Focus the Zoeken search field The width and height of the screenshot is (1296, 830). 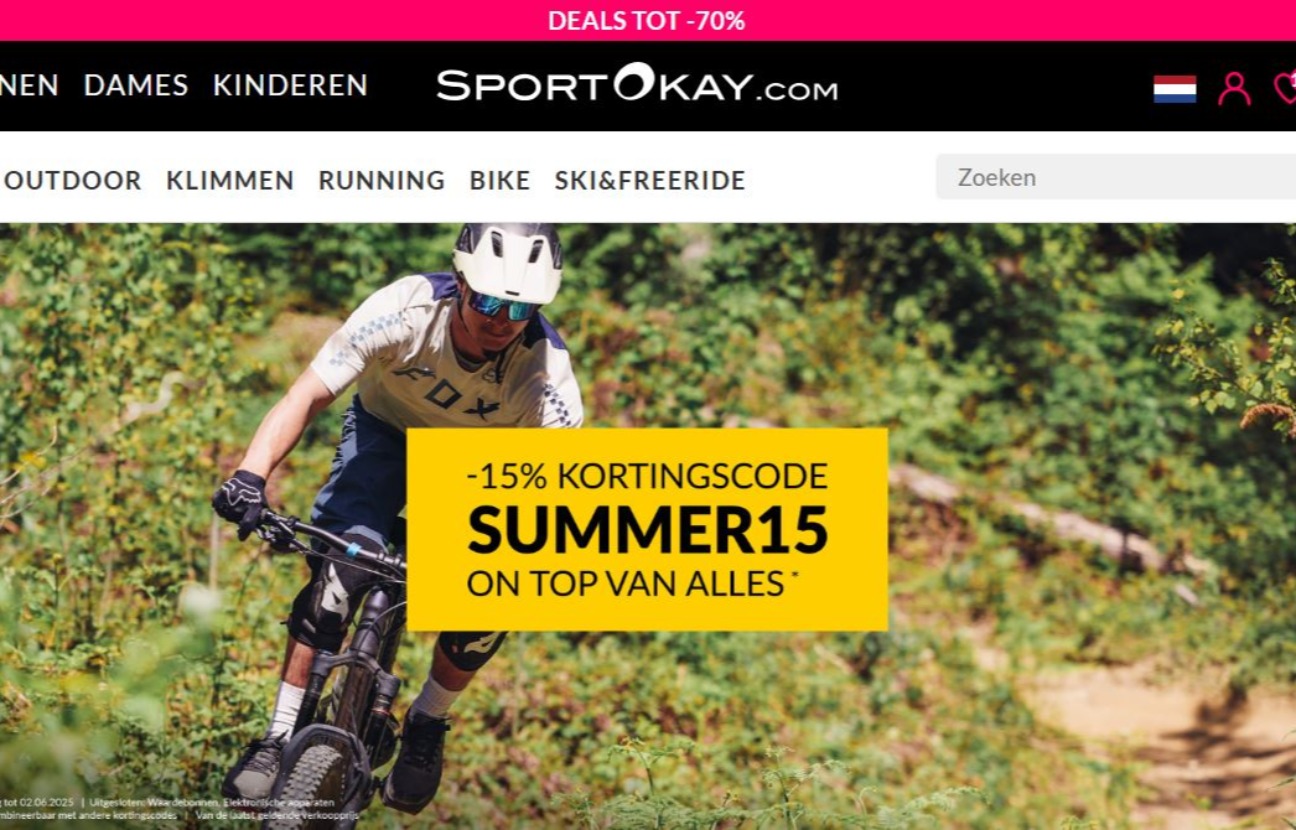click(x=1116, y=177)
